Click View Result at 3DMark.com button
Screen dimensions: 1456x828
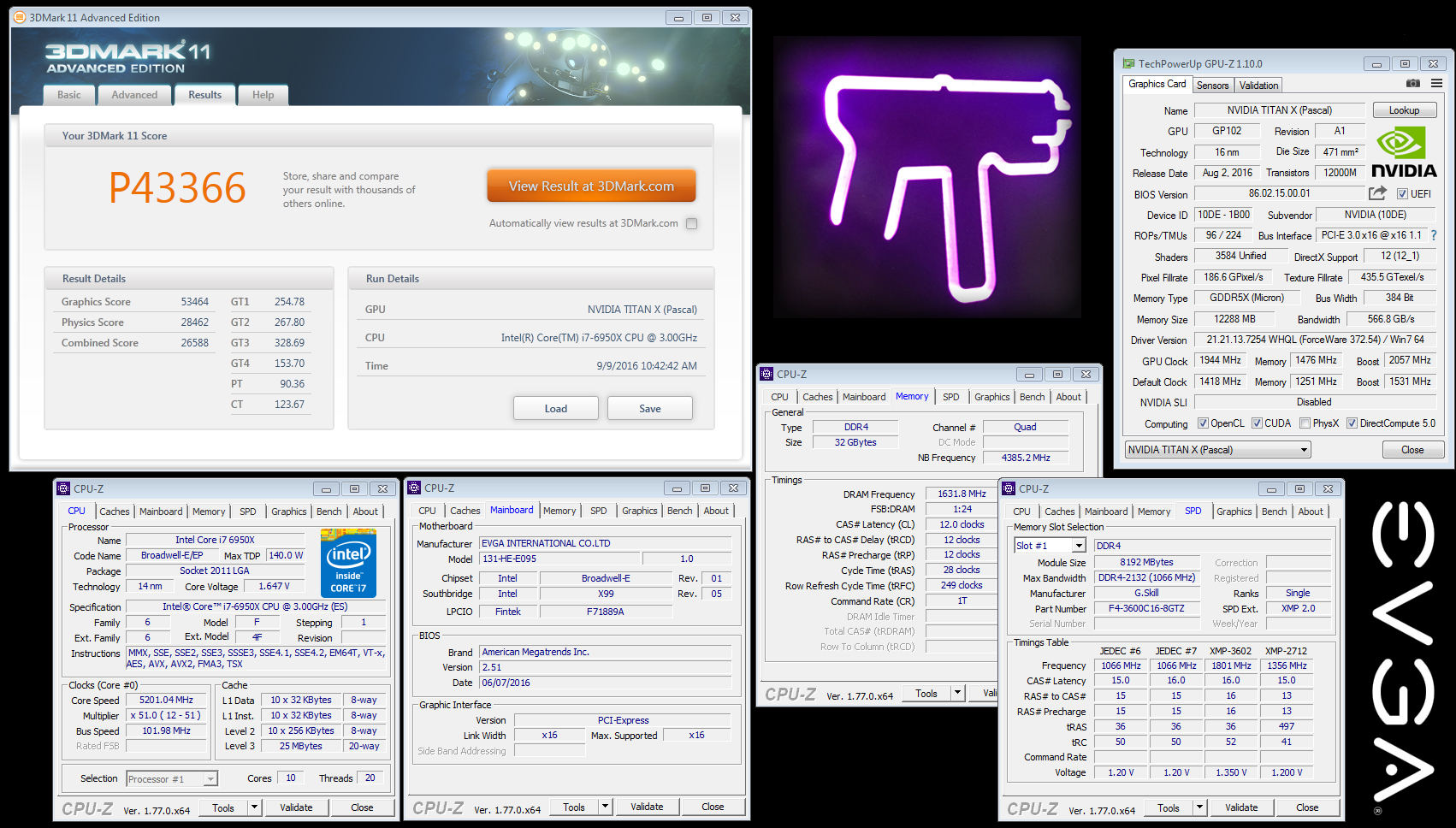591,186
